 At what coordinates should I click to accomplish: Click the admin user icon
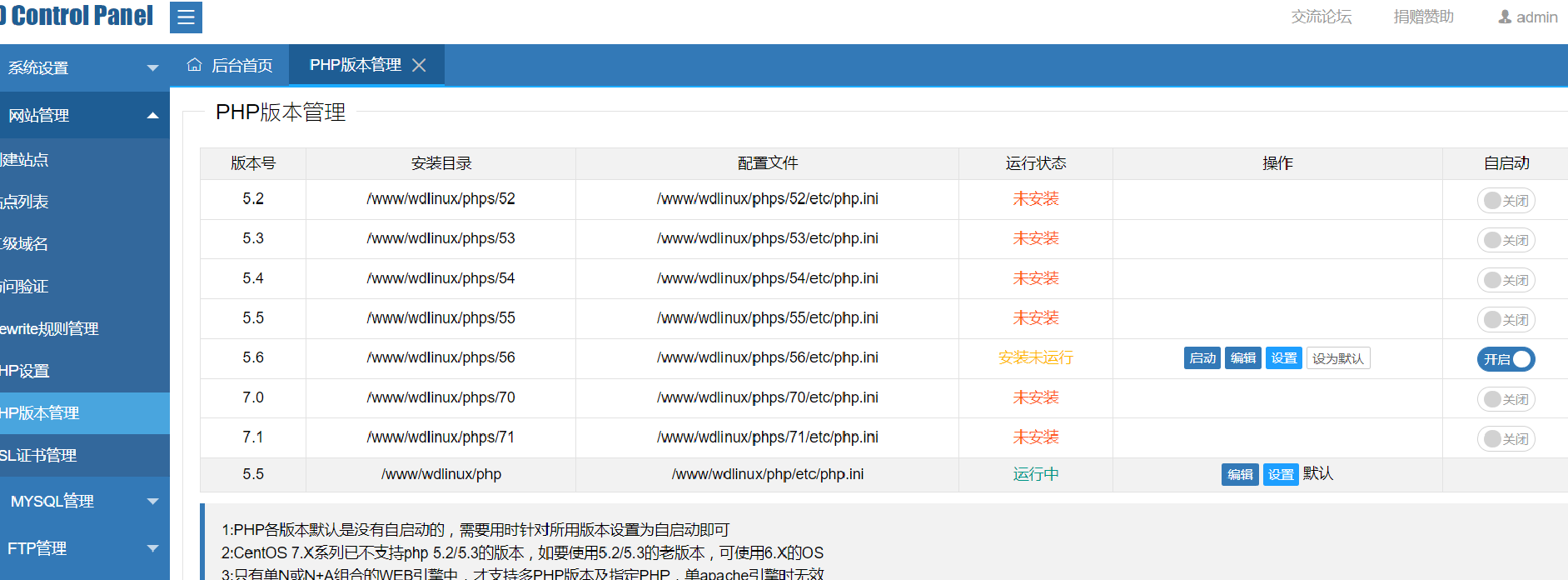click(x=1505, y=17)
